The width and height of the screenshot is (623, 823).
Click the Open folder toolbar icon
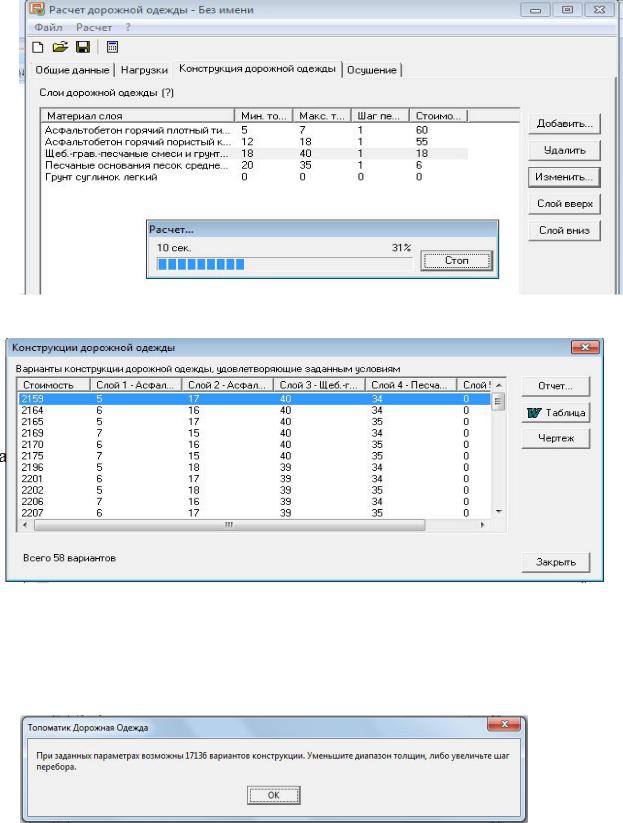click(60, 47)
